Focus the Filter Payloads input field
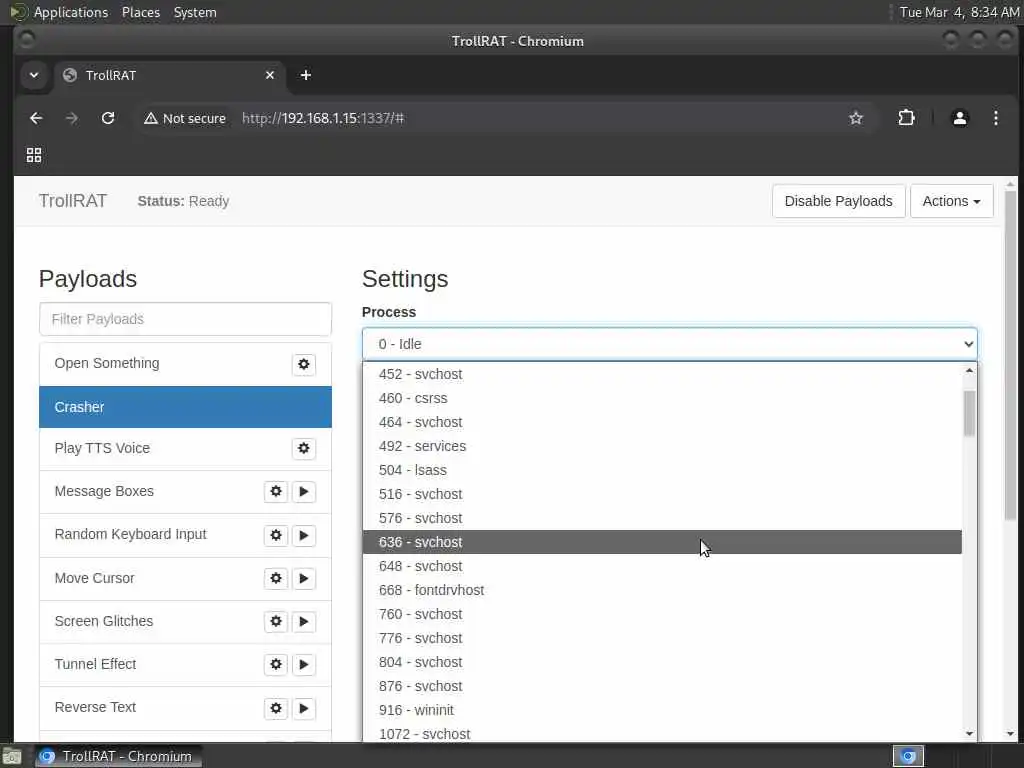Viewport: 1024px width, 768px height. coord(185,319)
